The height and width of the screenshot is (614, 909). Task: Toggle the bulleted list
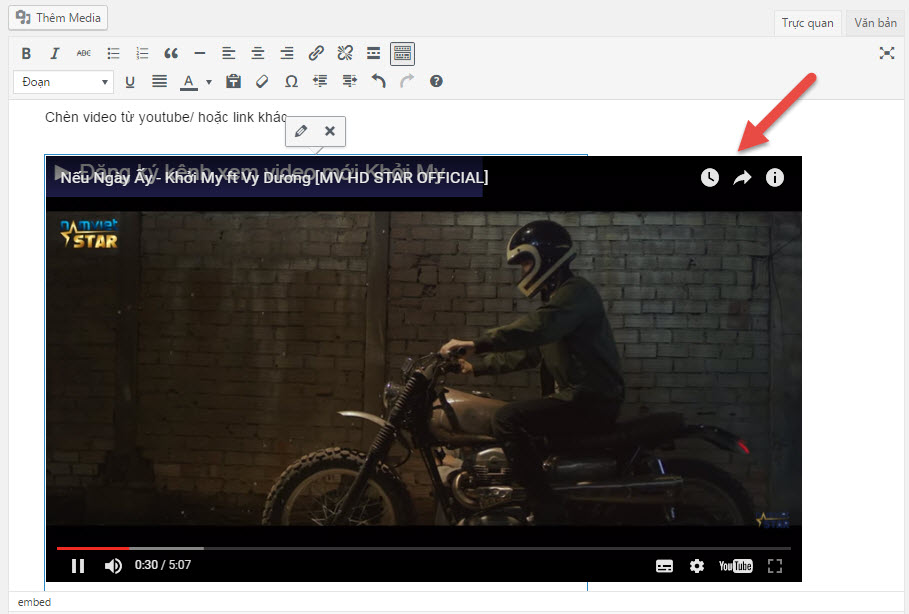pyautogui.click(x=113, y=53)
